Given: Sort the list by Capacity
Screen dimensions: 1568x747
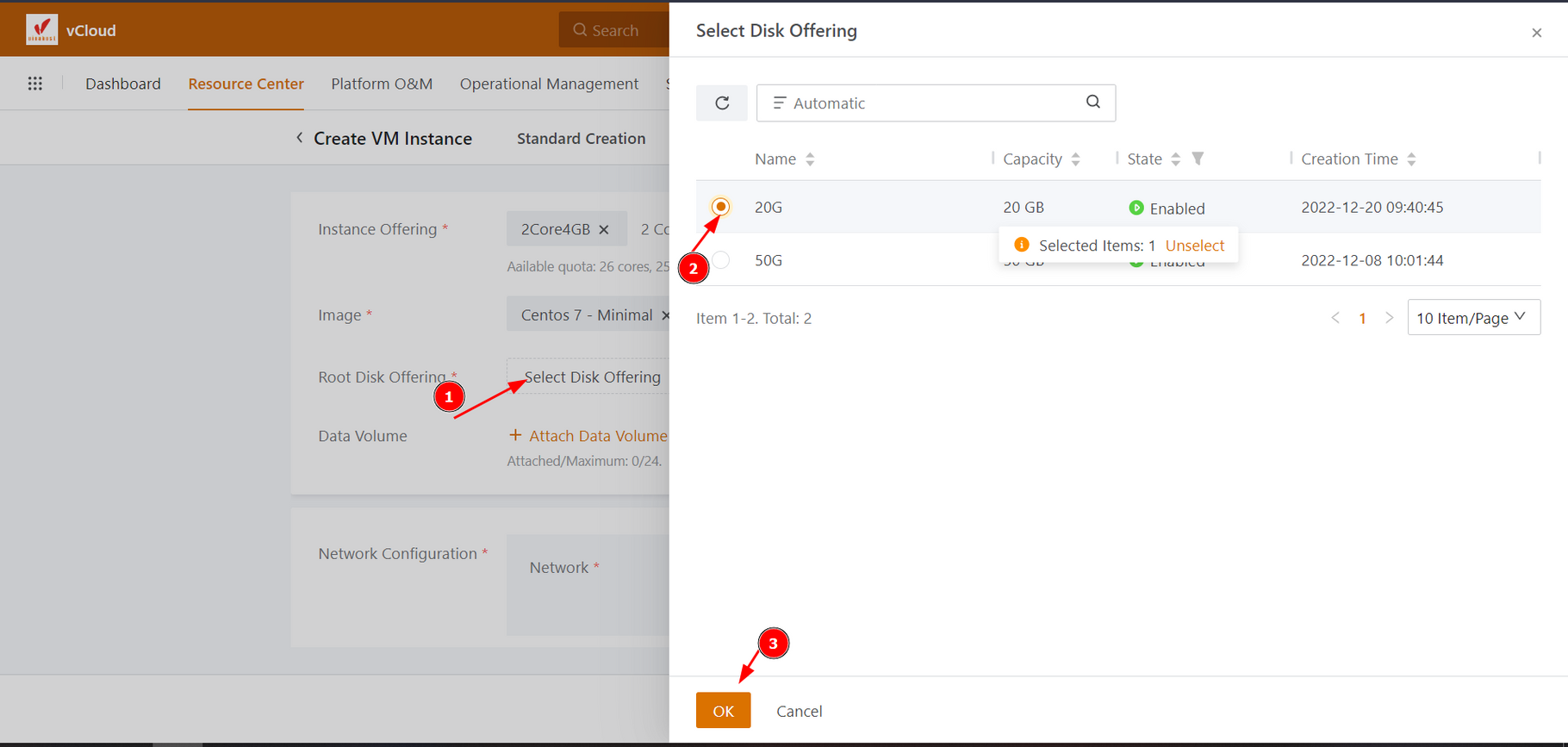Looking at the screenshot, I should click(1075, 159).
